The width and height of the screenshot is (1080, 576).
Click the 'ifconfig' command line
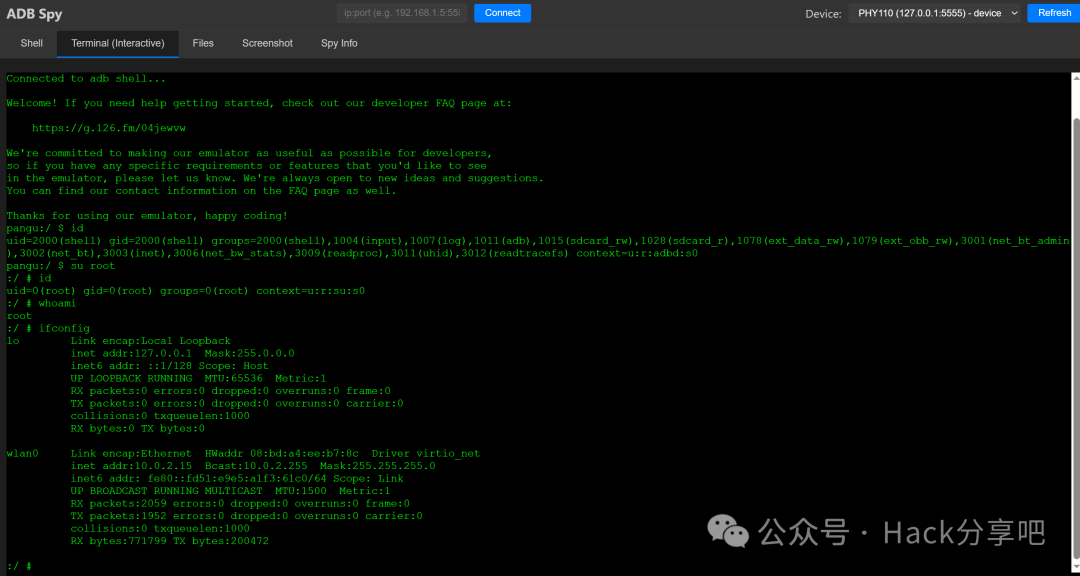[48, 329]
